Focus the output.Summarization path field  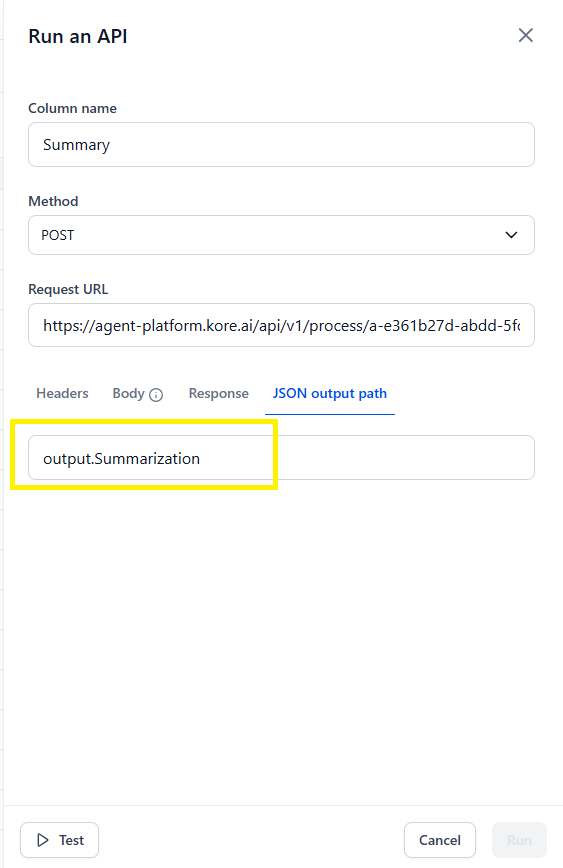click(281, 458)
